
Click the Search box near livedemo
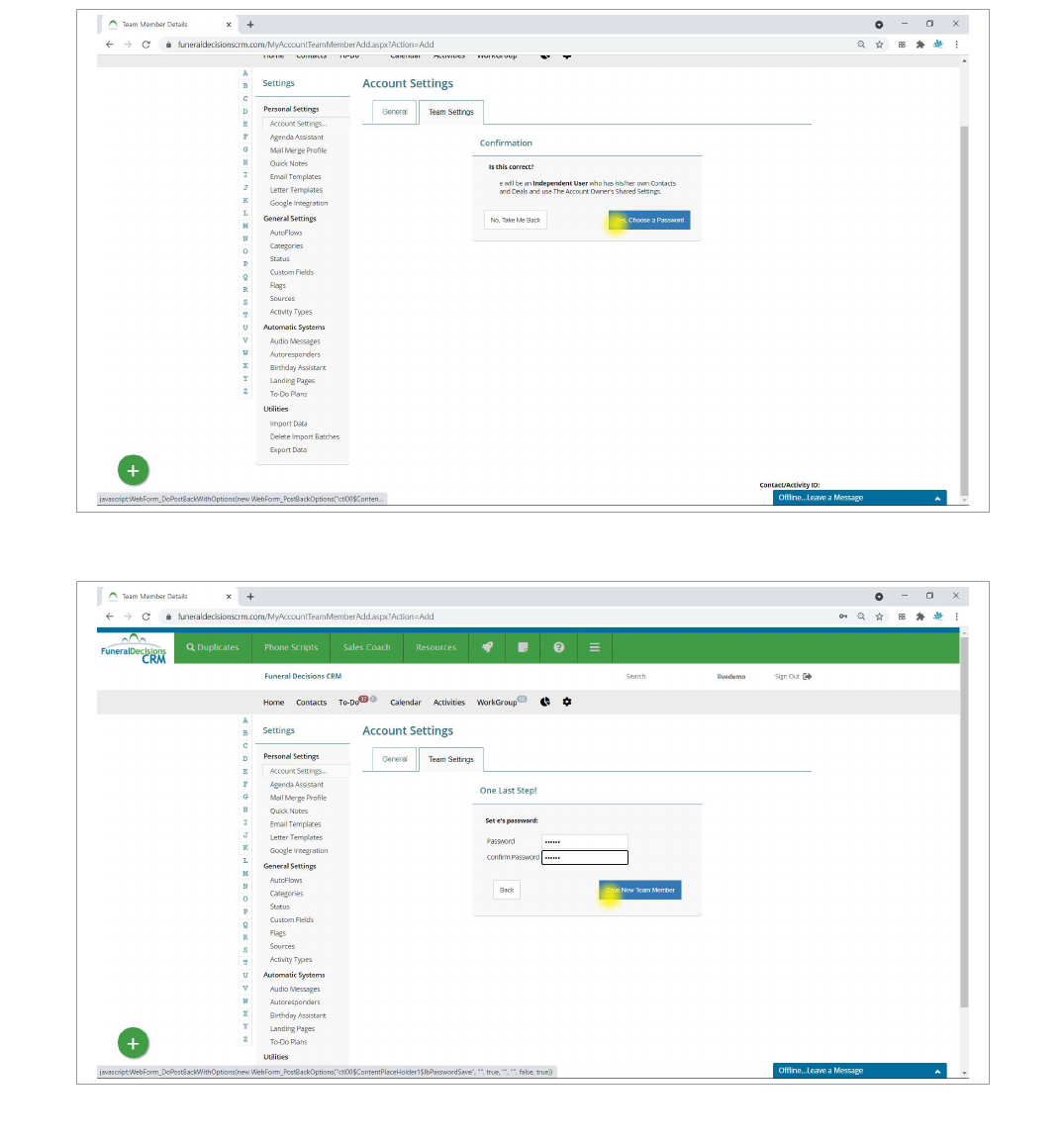[x=636, y=677]
